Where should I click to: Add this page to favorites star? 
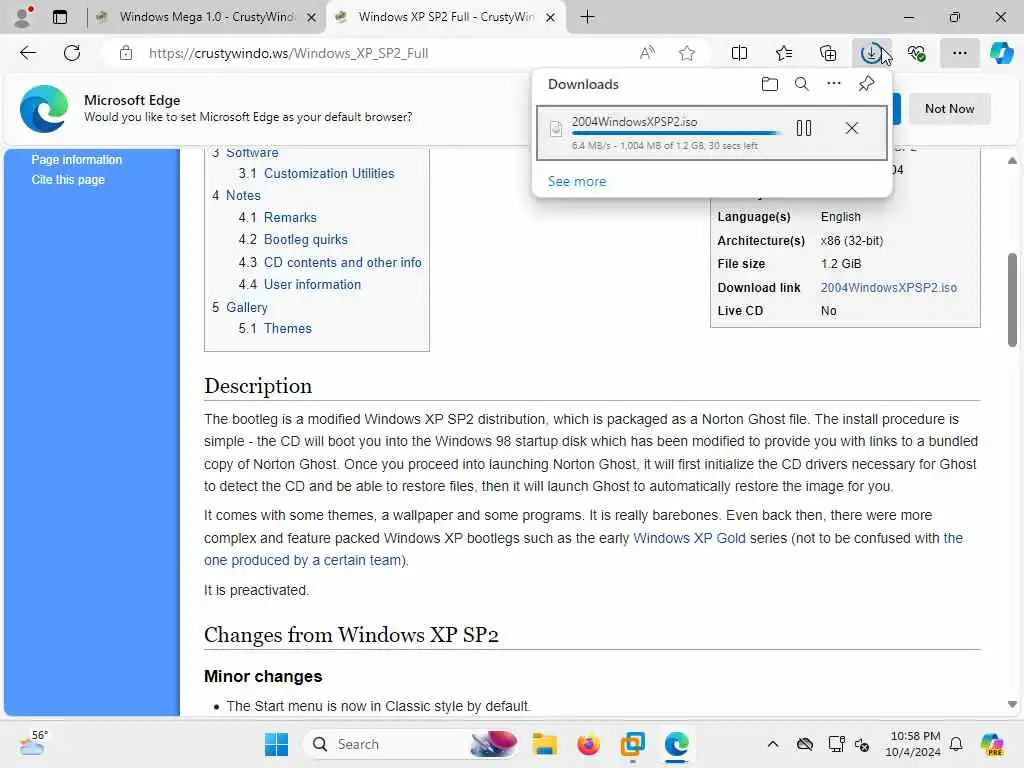coord(686,53)
